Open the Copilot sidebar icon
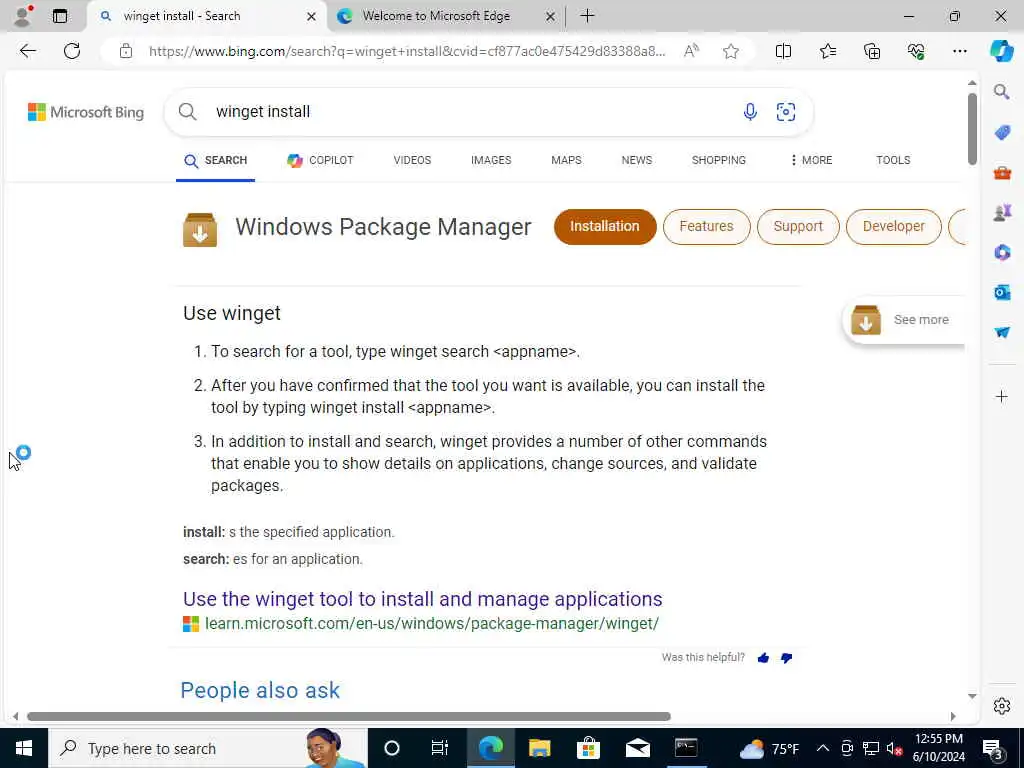This screenshot has height=768, width=1024. pos(1001,51)
